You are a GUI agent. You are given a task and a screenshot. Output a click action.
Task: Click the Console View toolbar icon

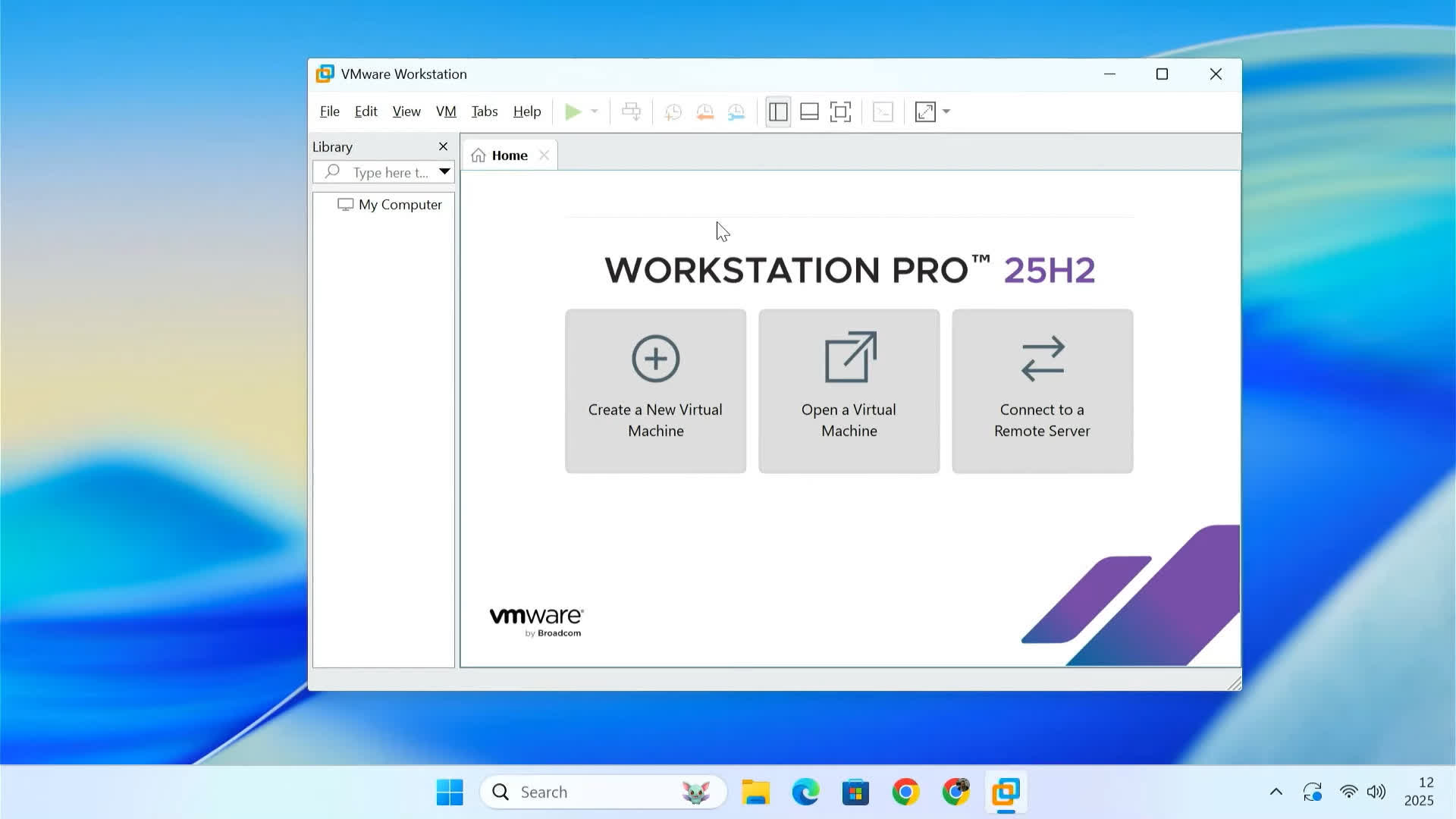(x=883, y=112)
